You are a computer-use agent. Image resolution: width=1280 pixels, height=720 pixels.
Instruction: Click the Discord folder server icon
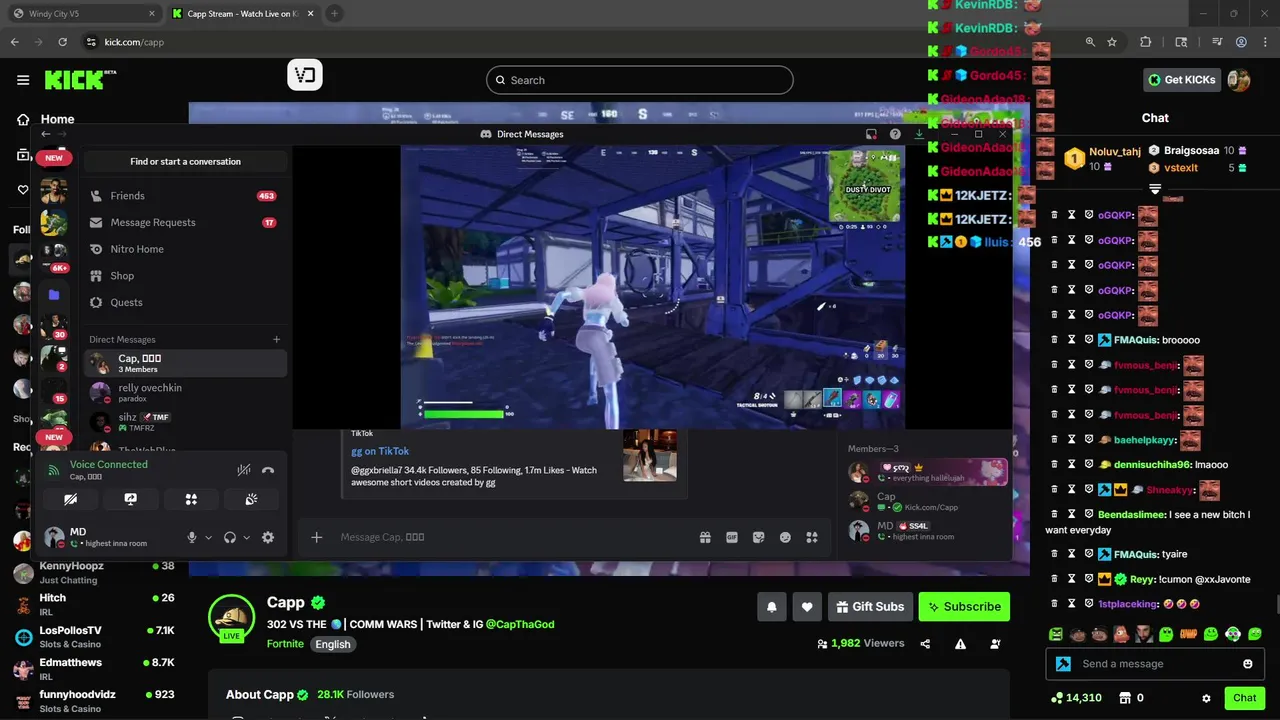[x=54, y=295]
